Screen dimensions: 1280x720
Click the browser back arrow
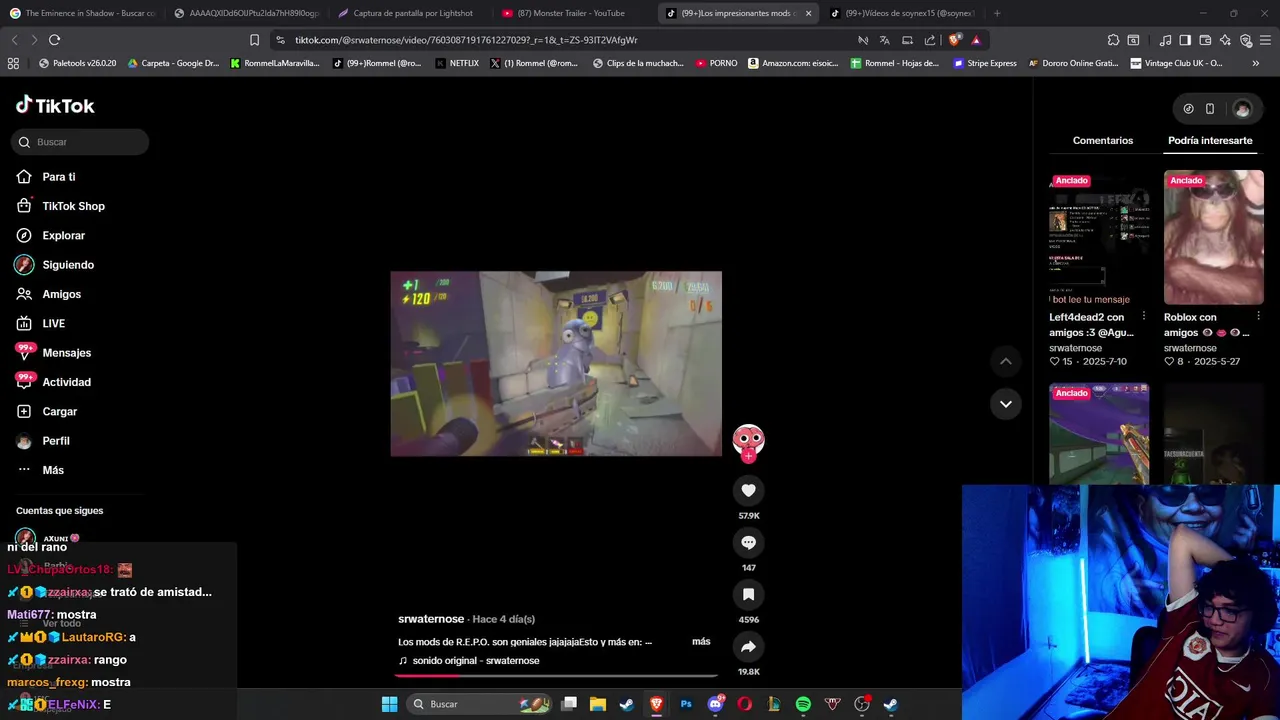point(14,40)
